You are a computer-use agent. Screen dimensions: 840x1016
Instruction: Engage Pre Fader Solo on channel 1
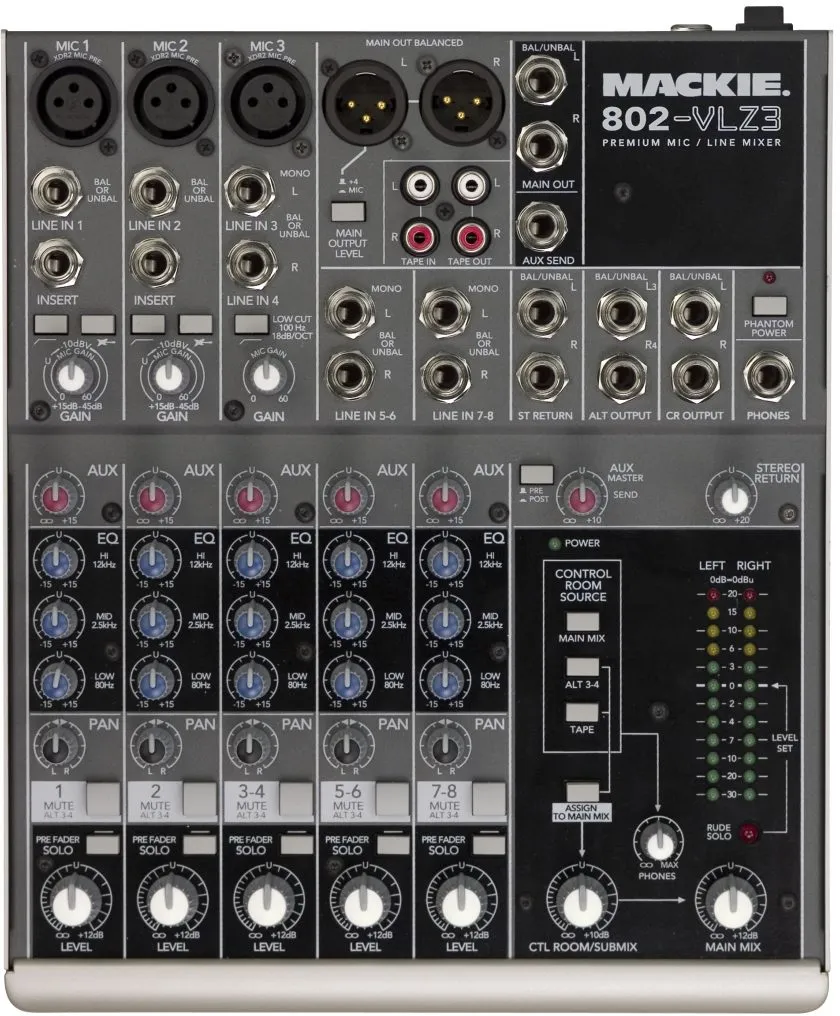[x=103, y=844]
